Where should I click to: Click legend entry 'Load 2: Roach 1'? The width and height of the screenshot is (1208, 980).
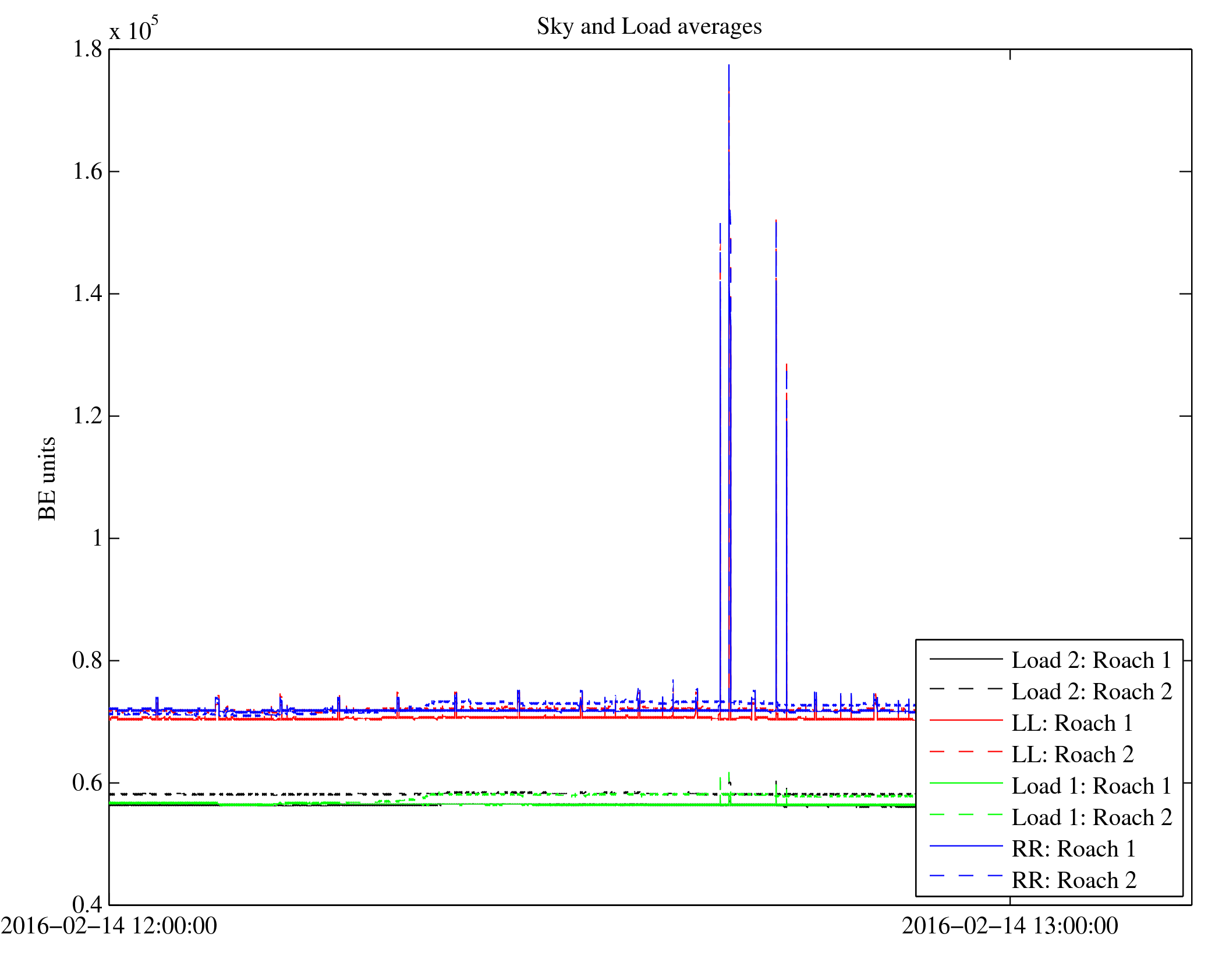(x=1091, y=660)
